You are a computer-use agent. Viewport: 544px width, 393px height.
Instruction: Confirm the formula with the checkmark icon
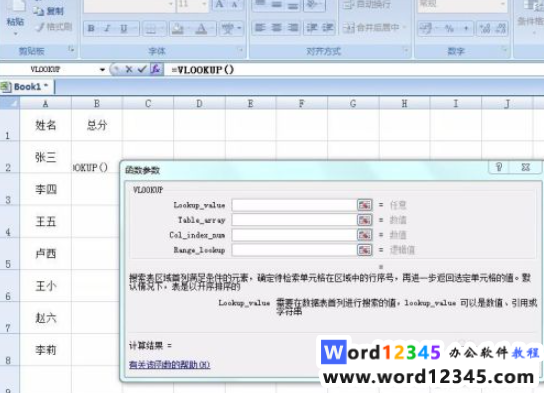[141, 70]
